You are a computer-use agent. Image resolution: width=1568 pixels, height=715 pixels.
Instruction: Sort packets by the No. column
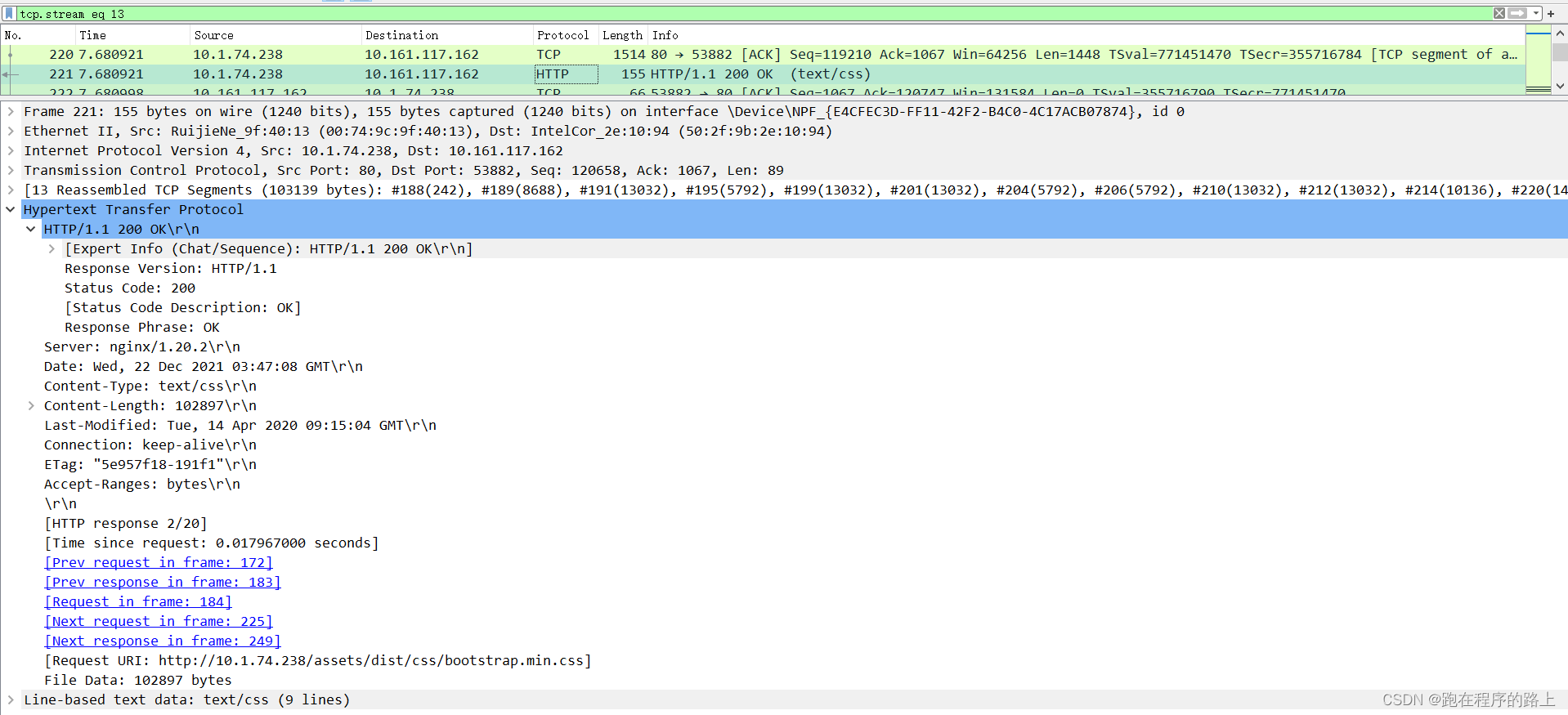37,35
